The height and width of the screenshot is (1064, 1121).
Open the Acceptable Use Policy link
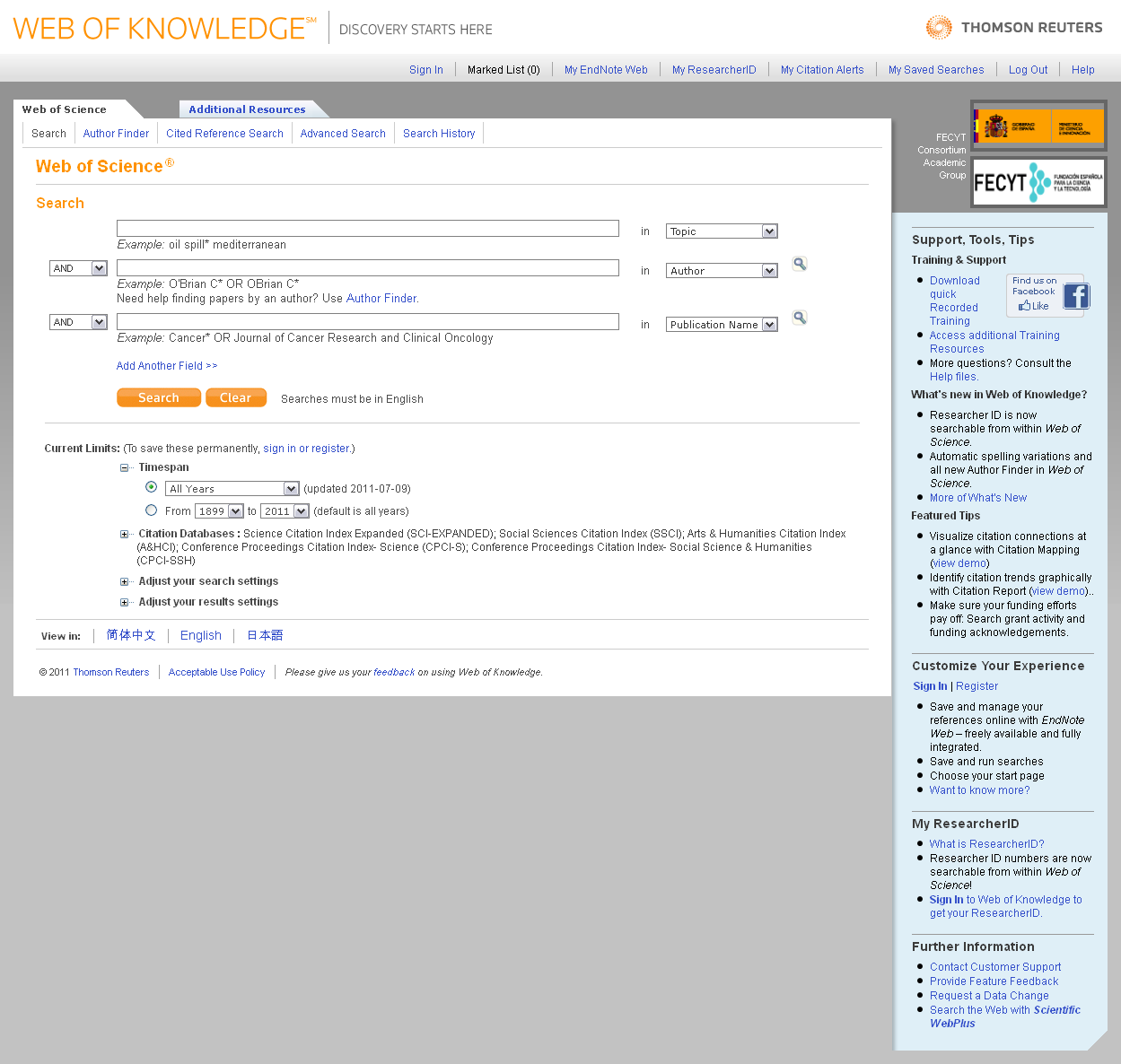coord(217,672)
